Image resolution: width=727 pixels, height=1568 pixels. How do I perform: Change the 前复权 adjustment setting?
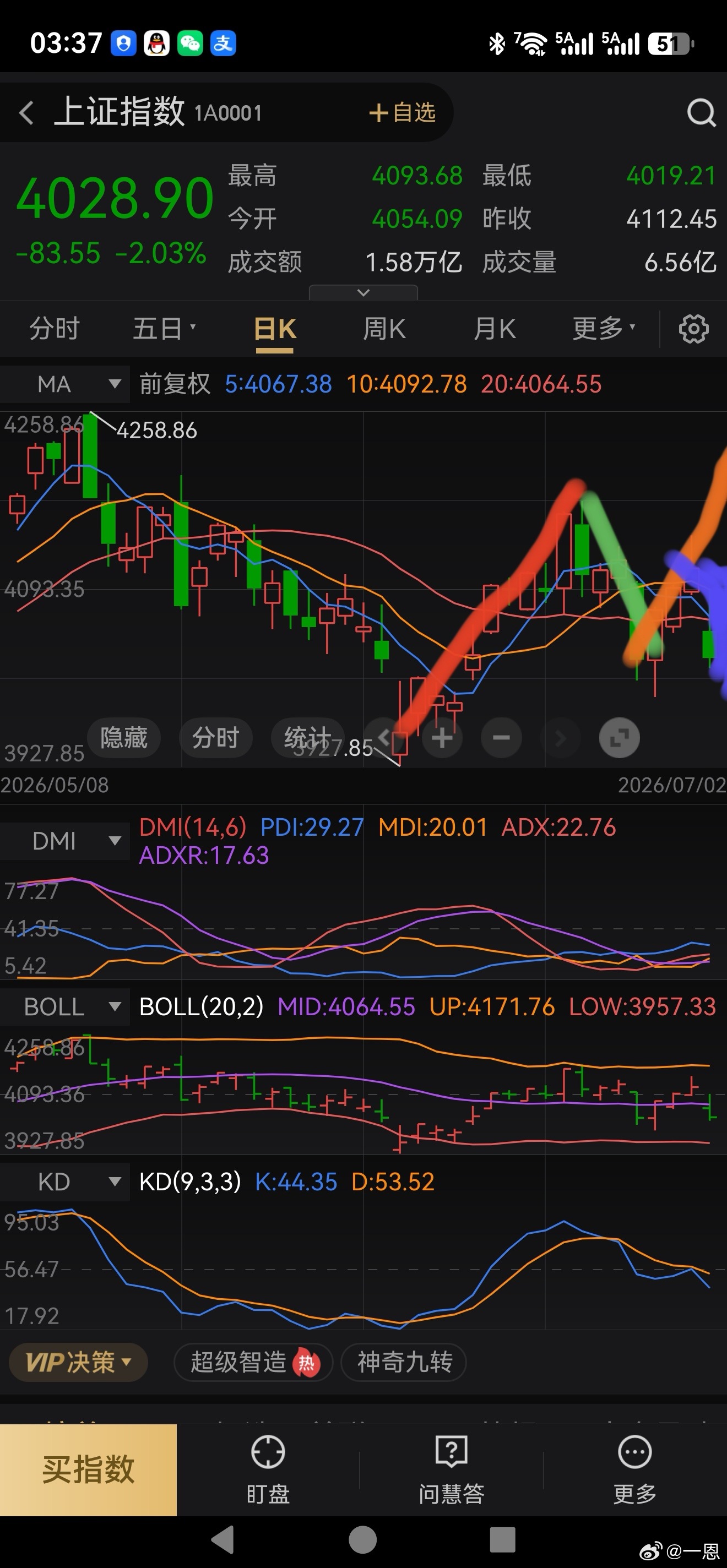(x=175, y=384)
